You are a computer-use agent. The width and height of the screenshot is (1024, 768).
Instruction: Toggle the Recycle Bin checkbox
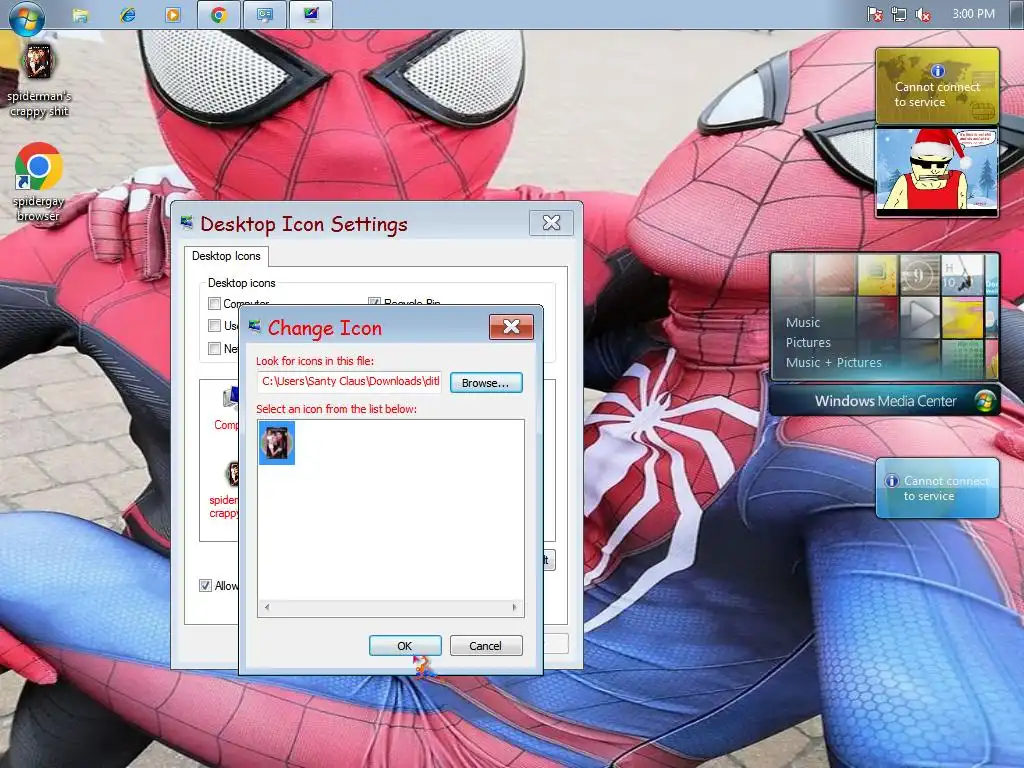coord(374,302)
